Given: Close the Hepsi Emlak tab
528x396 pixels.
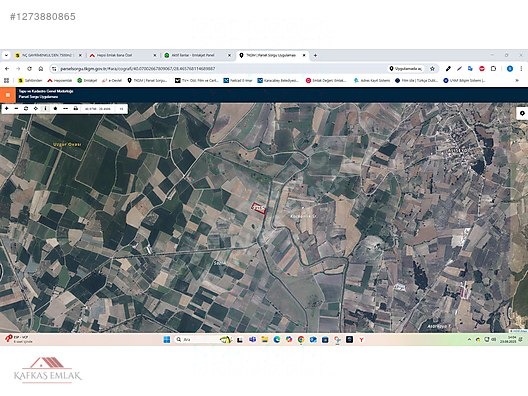Looking at the screenshot, I should click(155, 55).
